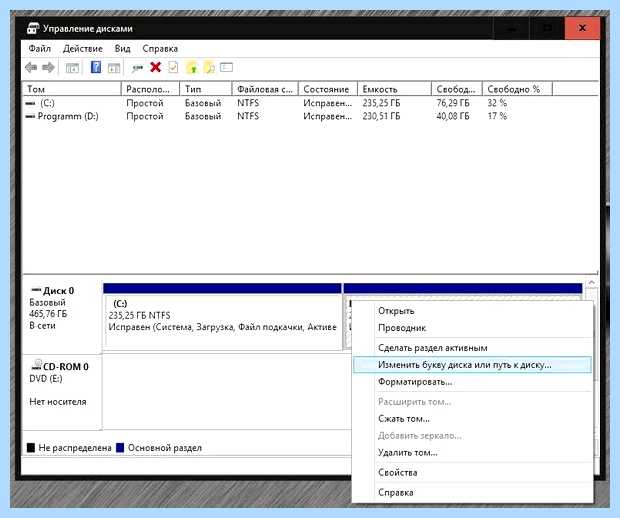Open the Справка menu in menu bar
Viewport: 620px width, 518px height.
click(160, 49)
